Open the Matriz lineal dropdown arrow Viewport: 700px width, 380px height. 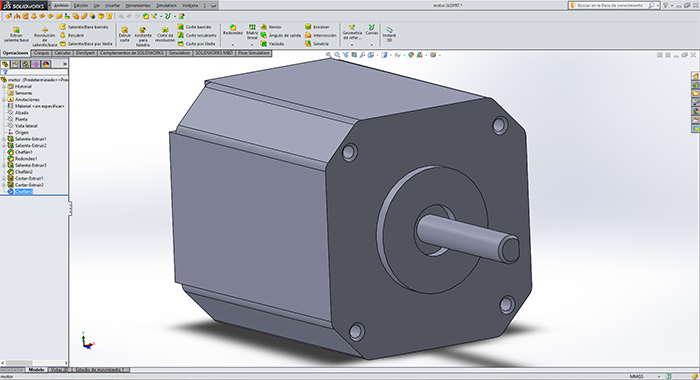pyautogui.click(x=252, y=45)
